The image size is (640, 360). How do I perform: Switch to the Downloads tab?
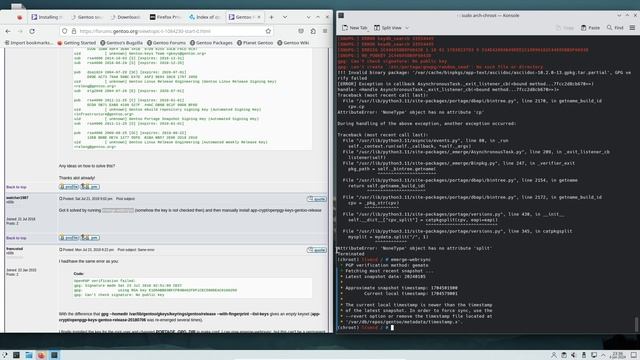pyautogui.click(x=126, y=17)
